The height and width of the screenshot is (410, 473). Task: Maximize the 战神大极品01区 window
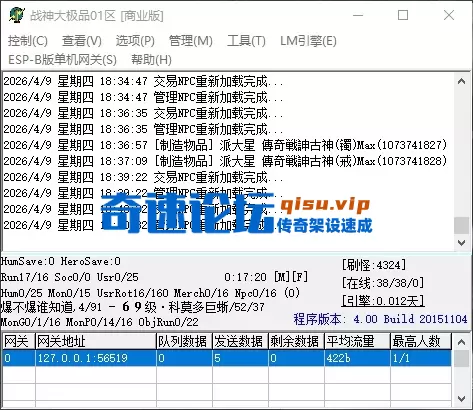[x=403, y=15]
